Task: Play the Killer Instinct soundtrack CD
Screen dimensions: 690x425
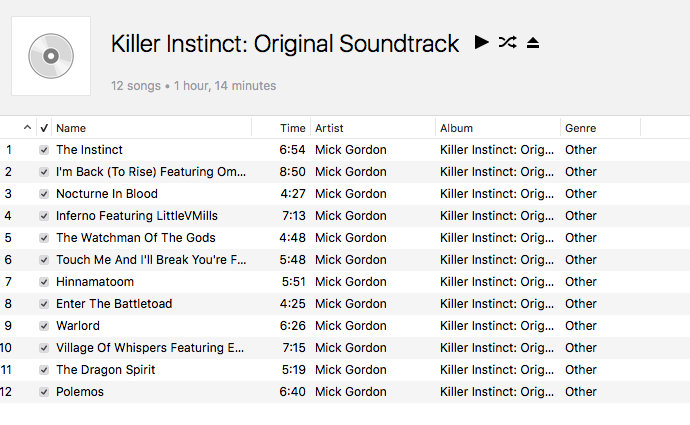Action: [x=481, y=42]
